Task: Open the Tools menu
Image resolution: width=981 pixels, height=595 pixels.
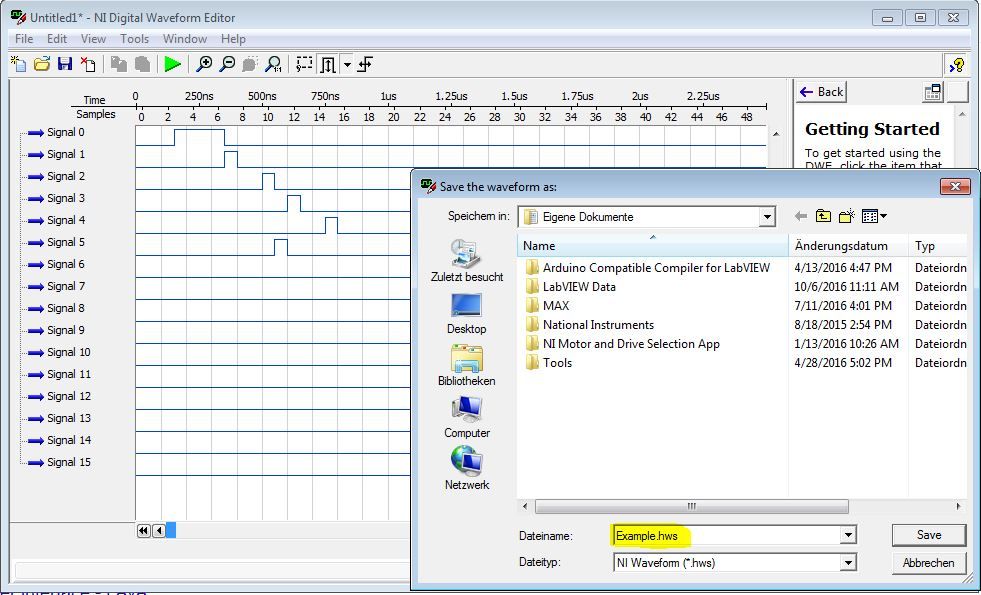Action: 135,39
